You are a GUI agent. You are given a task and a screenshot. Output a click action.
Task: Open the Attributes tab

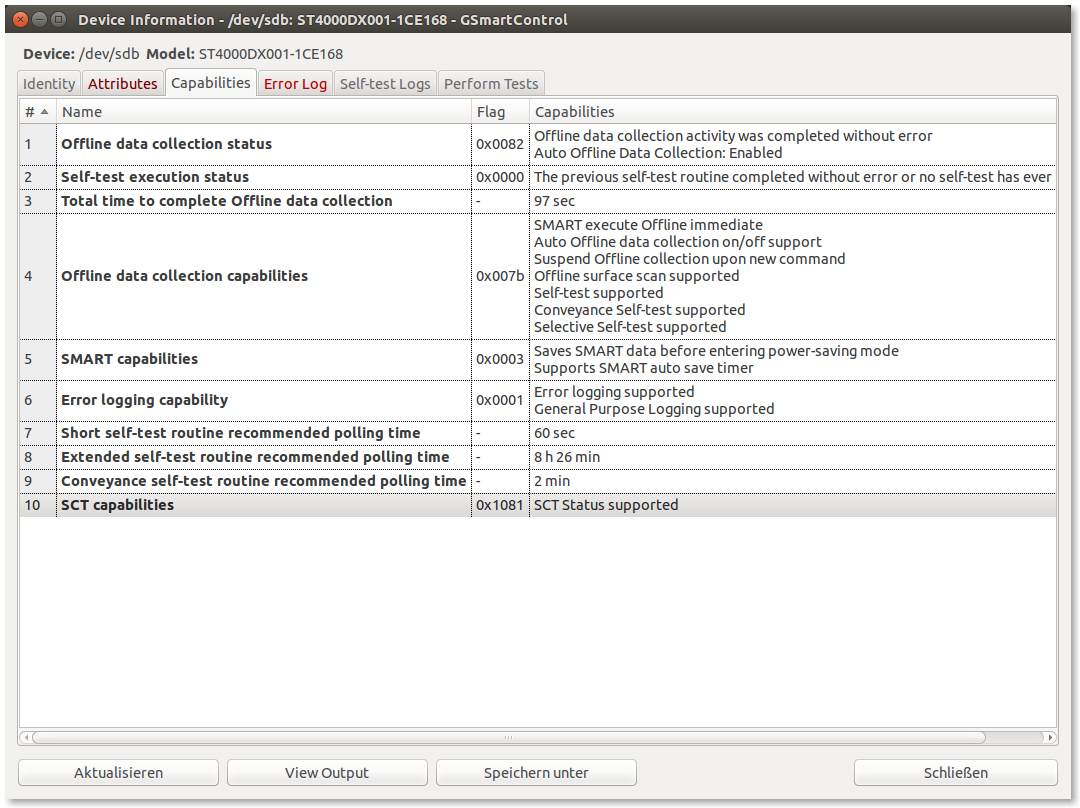(123, 83)
